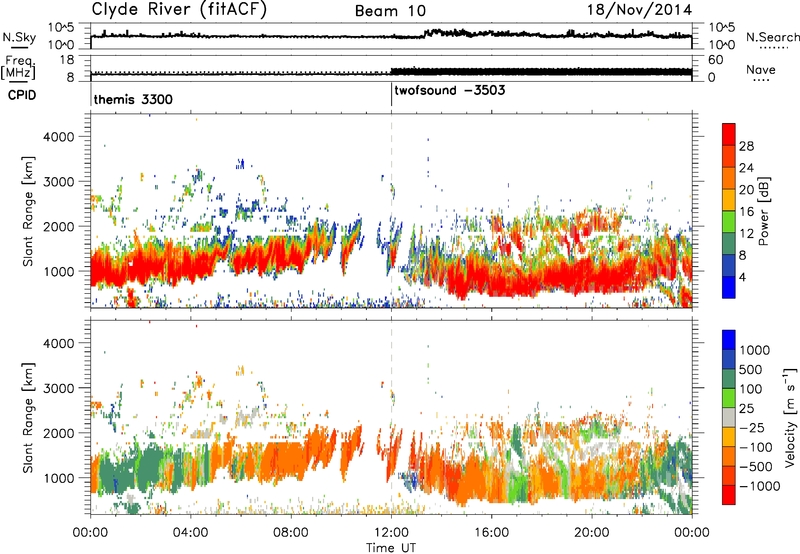This screenshot has height=554, width=800.
Task: Click the 'Time UT' axis title
Action: (x=391, y=548)
